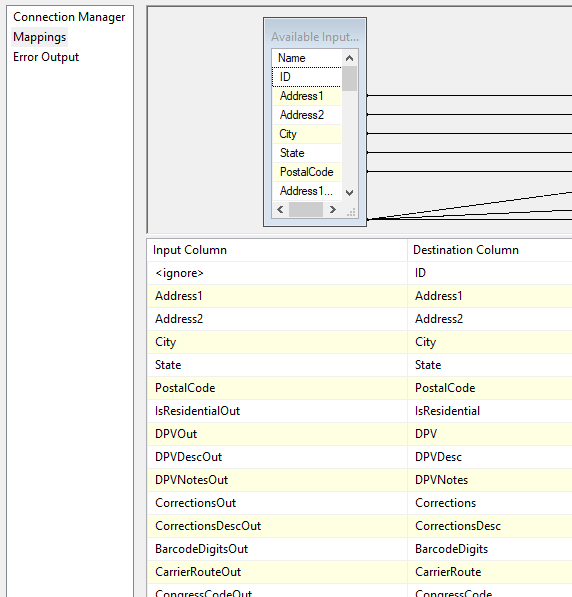Screen dimensions: 572x597
Task: Click the scroll left arrow in Available Input box
Action: [x=280, y=209]
